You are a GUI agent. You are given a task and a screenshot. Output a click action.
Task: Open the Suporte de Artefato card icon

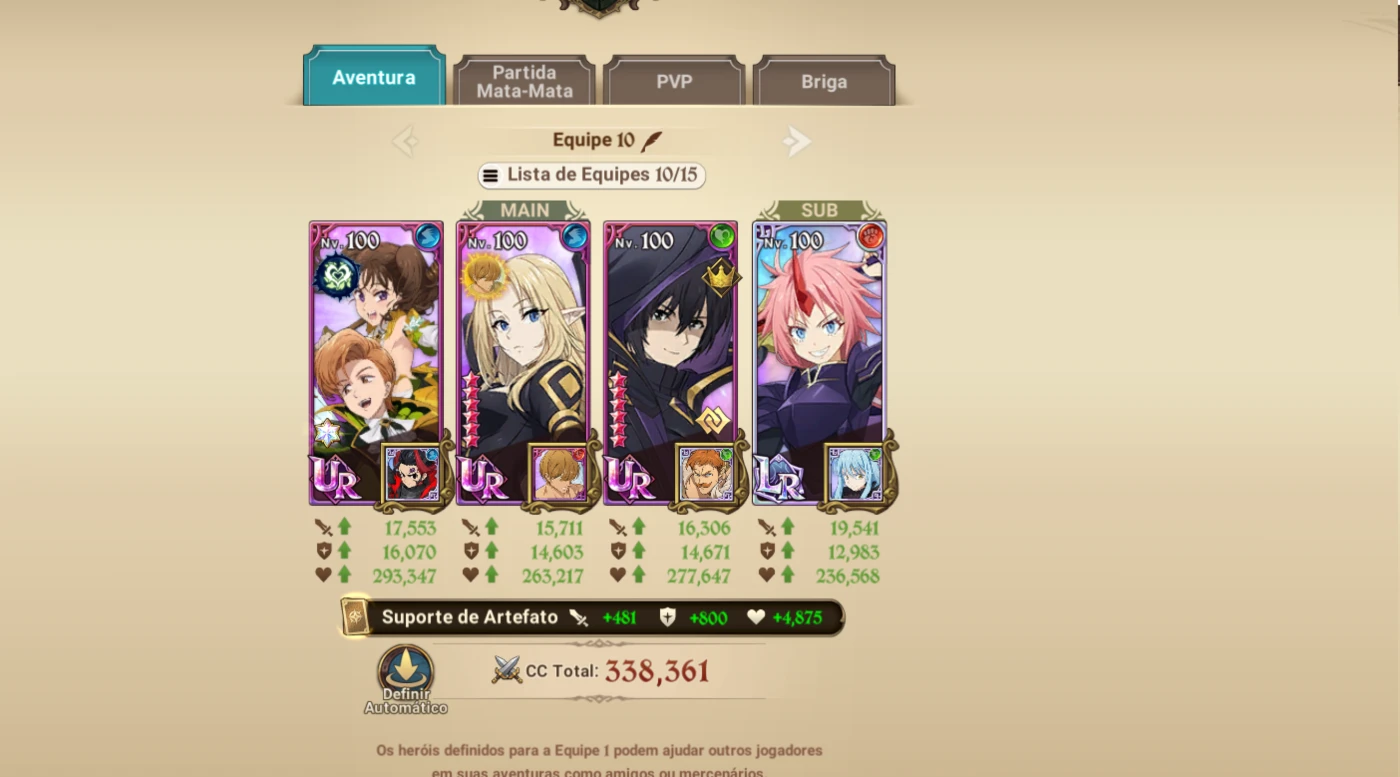coord(355,617)
